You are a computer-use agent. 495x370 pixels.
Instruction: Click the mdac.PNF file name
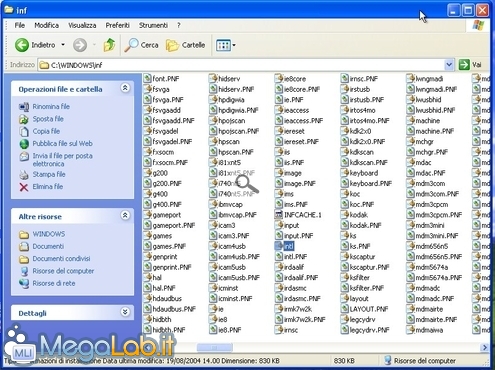coord(430,173)
